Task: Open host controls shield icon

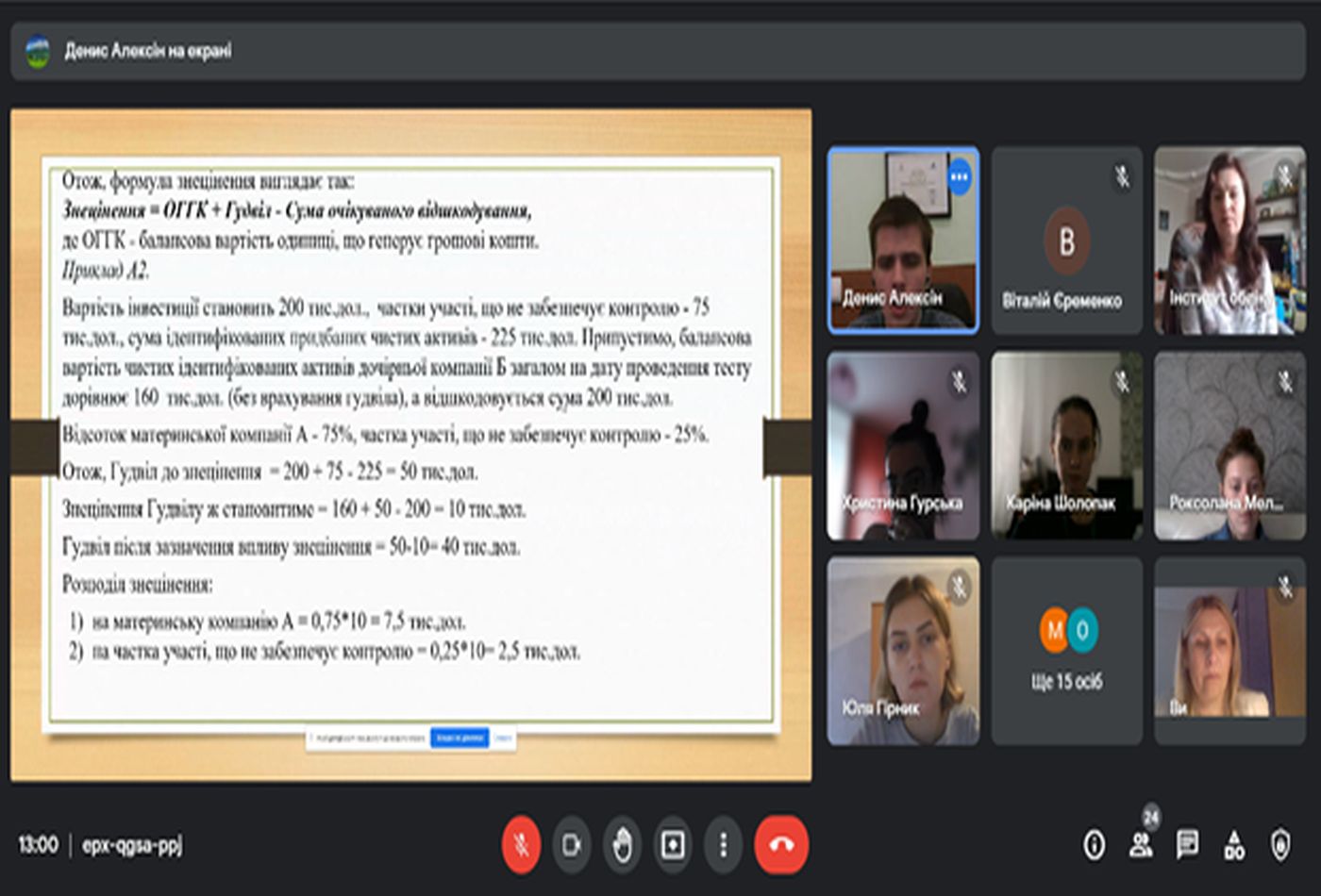Action: (1280, 845)
